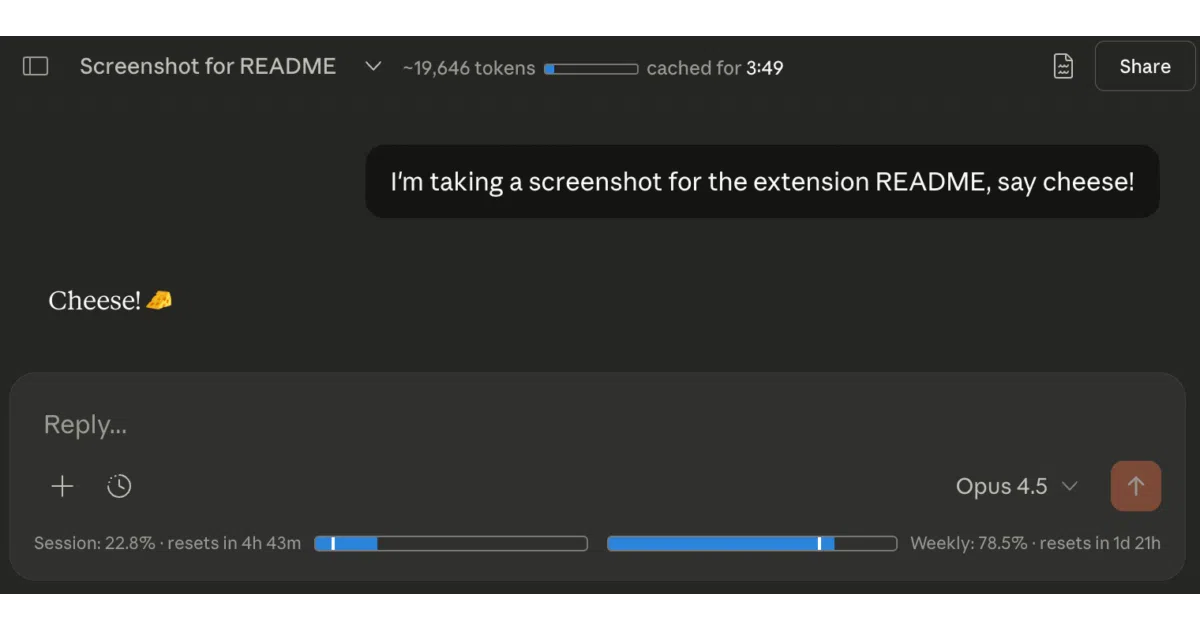
Task: Expand the chevron next to the chat title
Action: coord(373,66)
